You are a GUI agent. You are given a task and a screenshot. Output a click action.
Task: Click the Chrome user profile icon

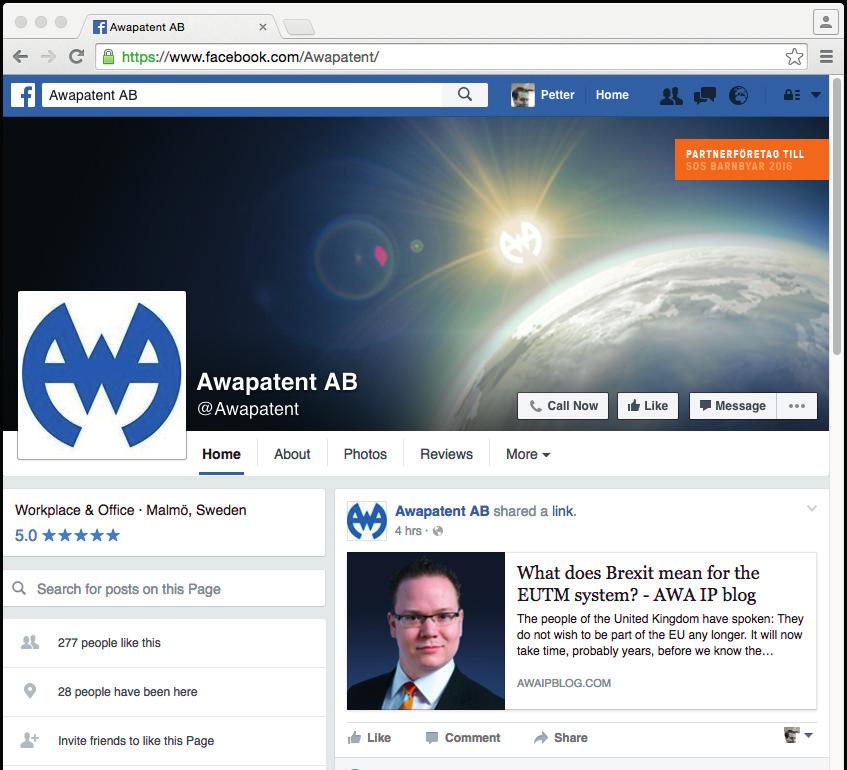(x=825, y=22)
